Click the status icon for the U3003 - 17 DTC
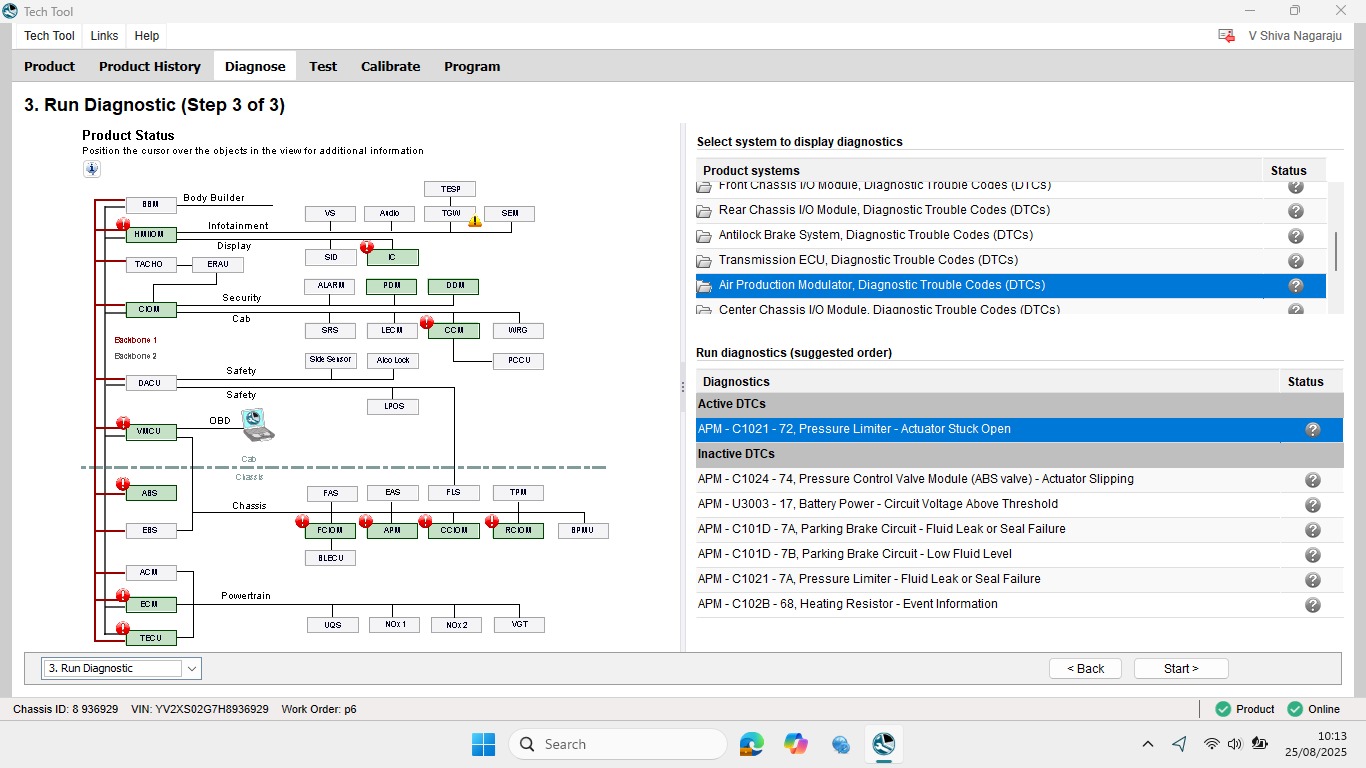Image resolution: width=1366 pixels, height=768 pixels. click(x=1313, y=505)
